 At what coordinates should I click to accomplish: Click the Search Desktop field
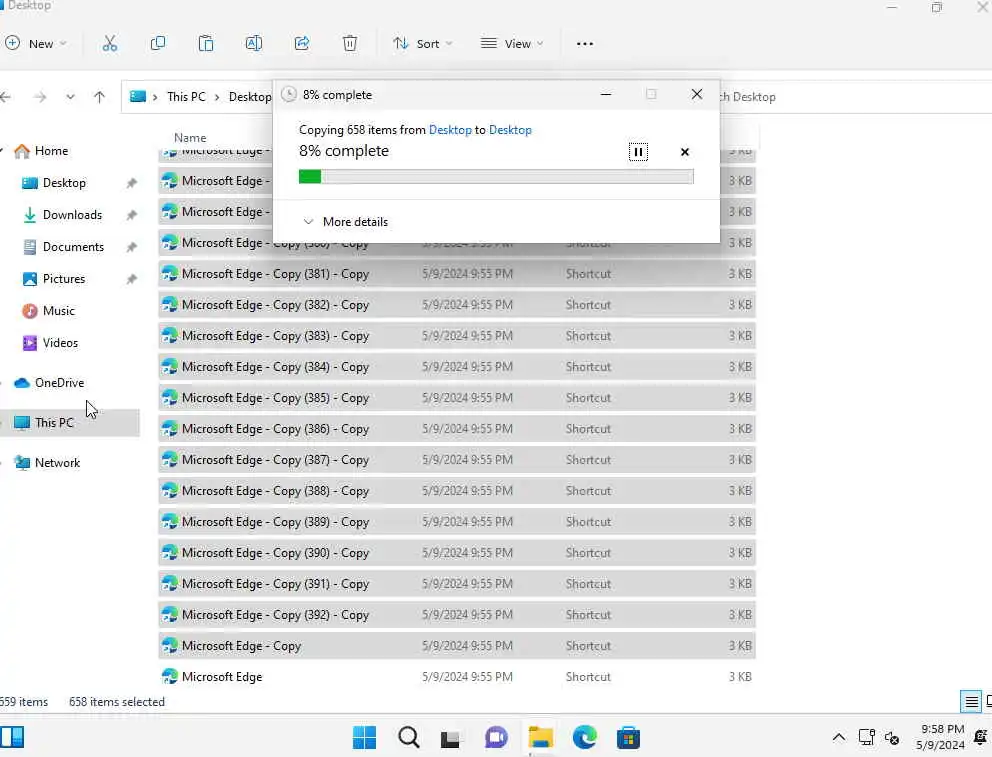tap(855, 97)
